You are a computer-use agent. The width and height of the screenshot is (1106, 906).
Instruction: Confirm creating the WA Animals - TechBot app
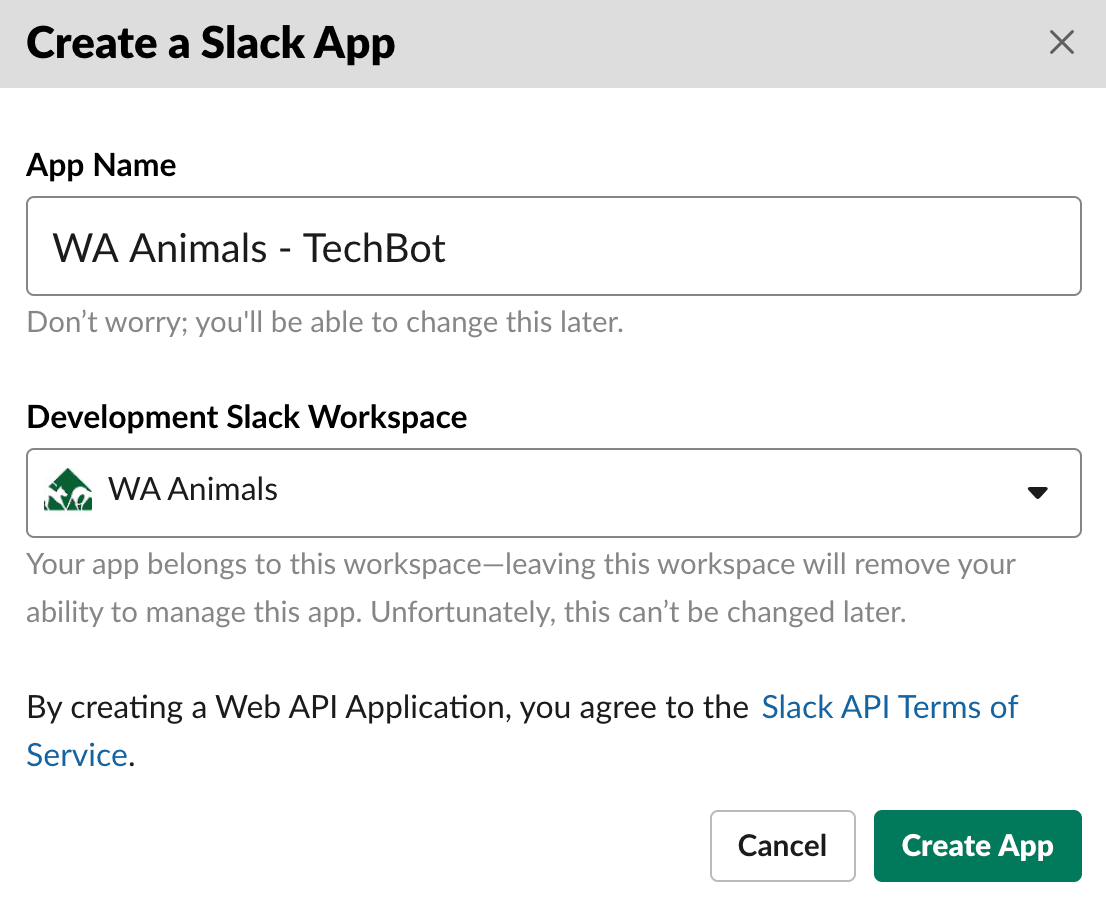[x=977, y=845]
